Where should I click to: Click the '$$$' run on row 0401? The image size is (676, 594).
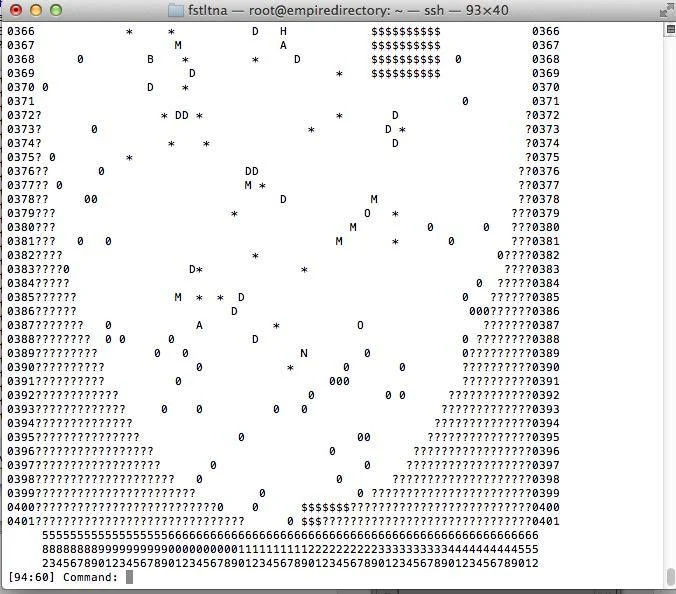[311, 521]
